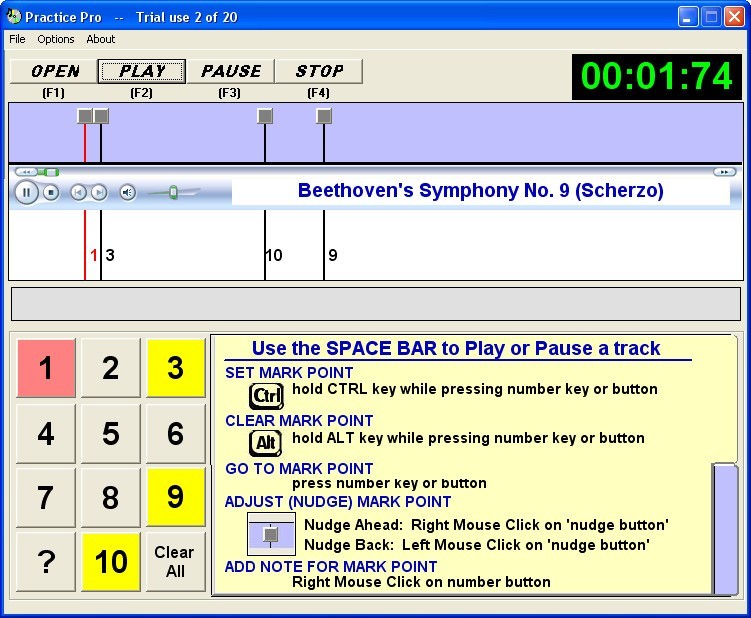Click the OPEN button

point(54,71)
